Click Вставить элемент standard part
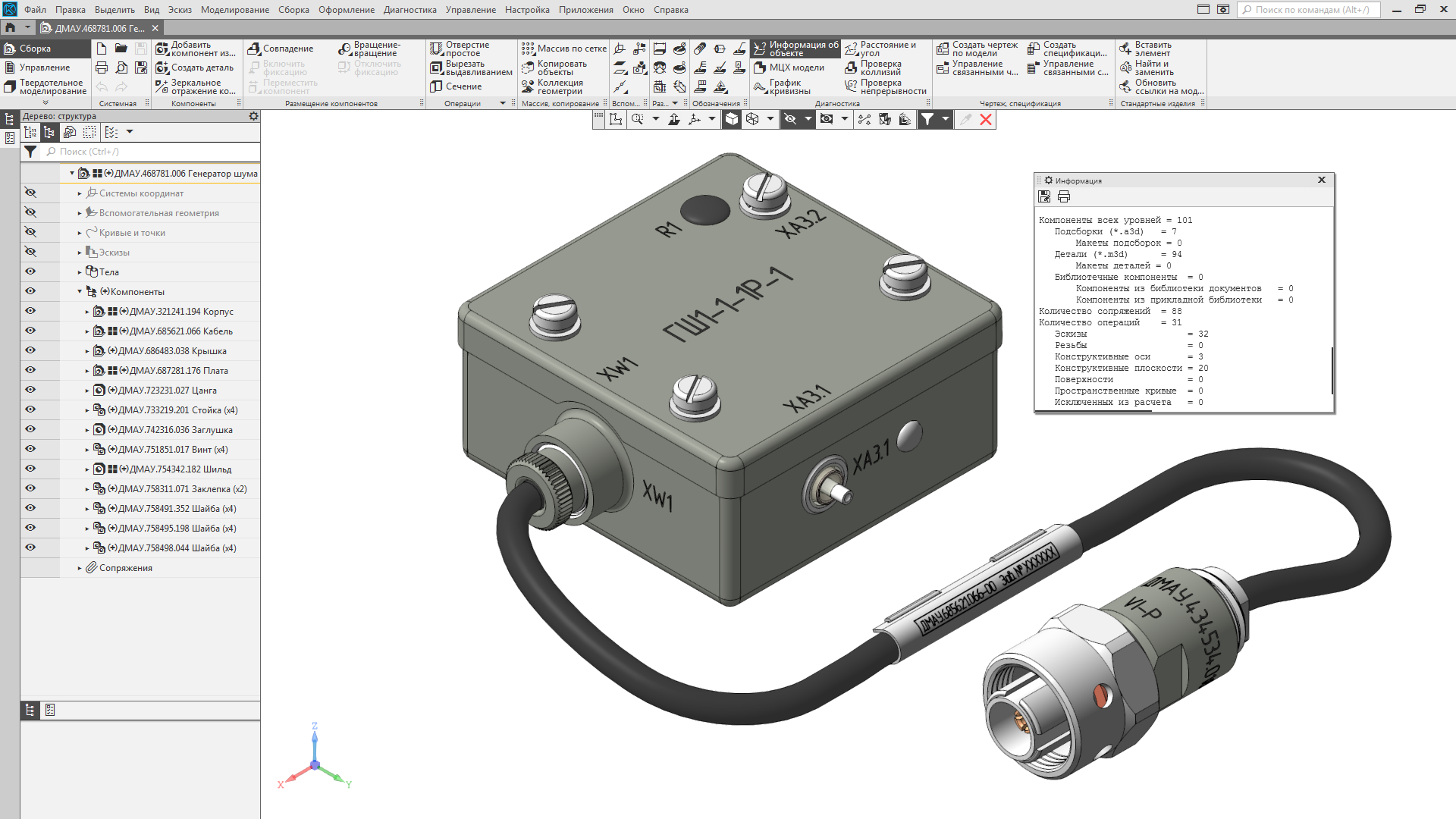Screen dimensions: 1456x819 coord(1145,49)
